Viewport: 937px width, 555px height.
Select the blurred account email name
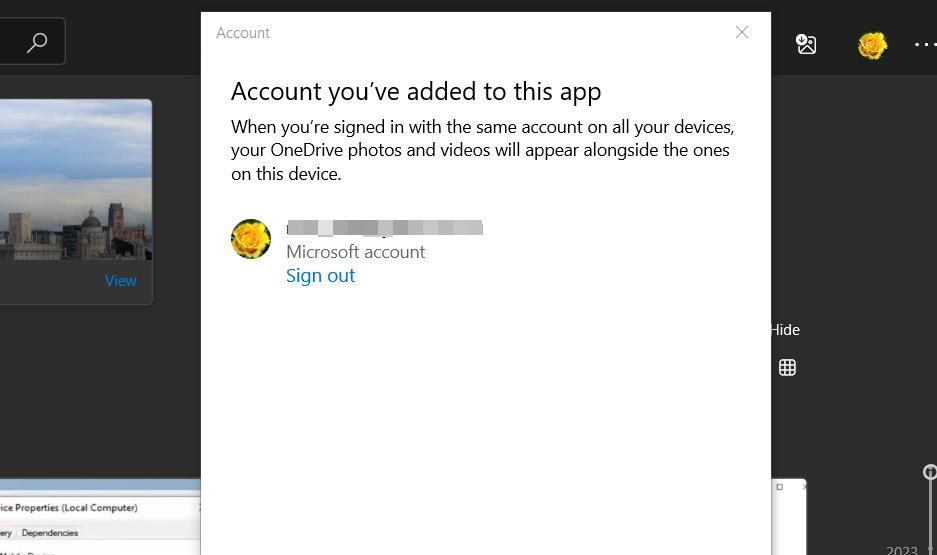385,228
